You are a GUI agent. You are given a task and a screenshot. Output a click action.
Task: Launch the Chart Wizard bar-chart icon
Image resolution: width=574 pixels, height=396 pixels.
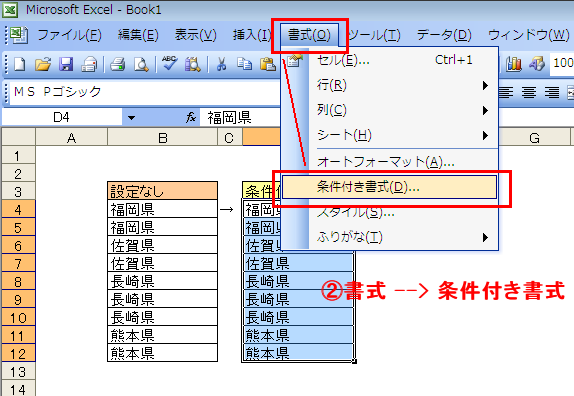click(514, 64)
